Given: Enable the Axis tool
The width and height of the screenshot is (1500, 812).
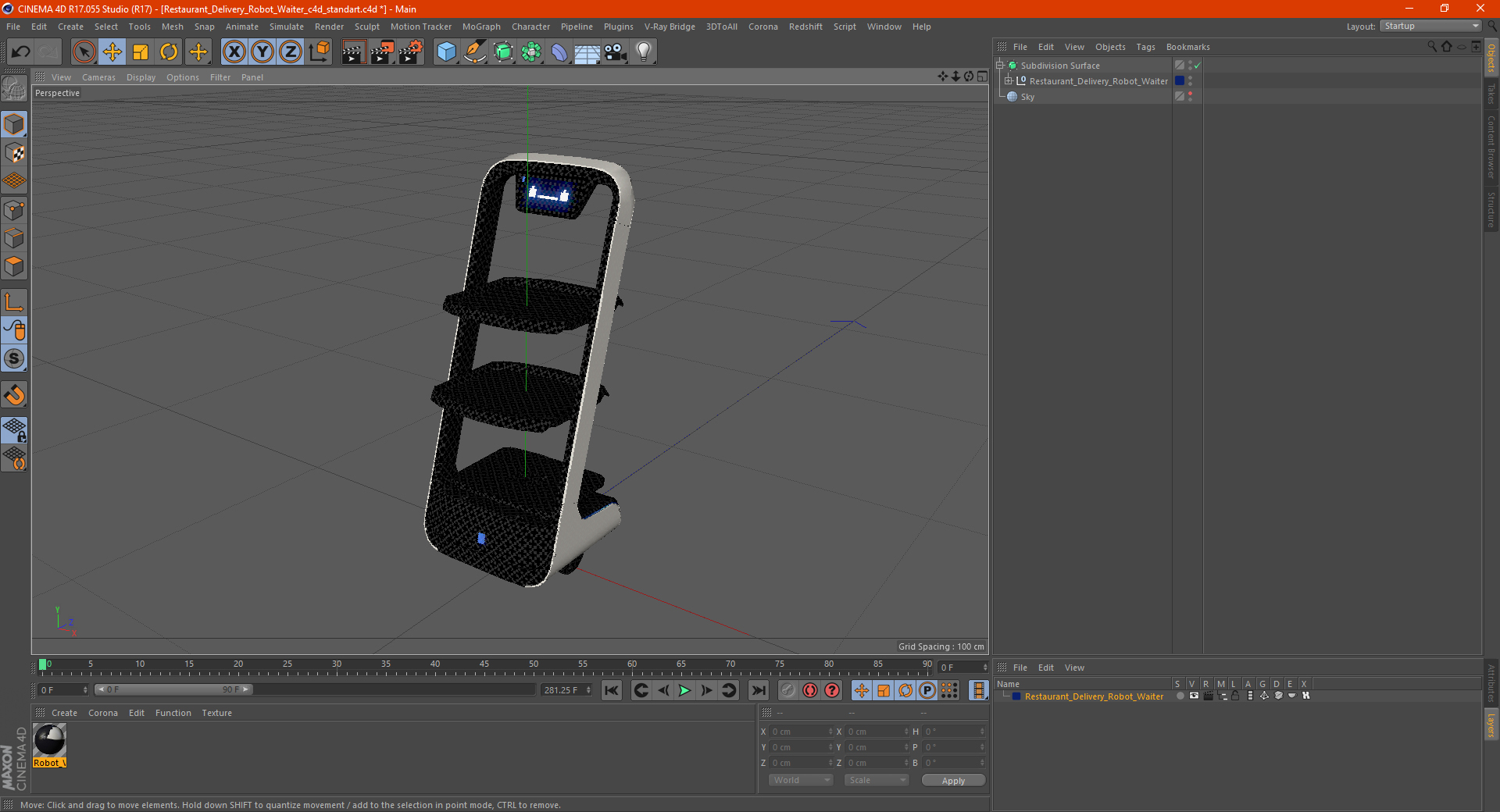Looking at the screenshot, I should pyautogui.click(x=14, y=302).
